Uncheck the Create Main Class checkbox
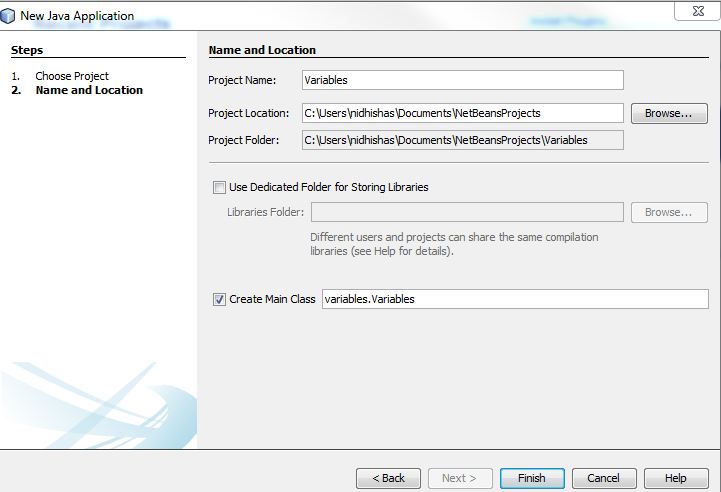721x492 pixels. click(x=219, y=299)
